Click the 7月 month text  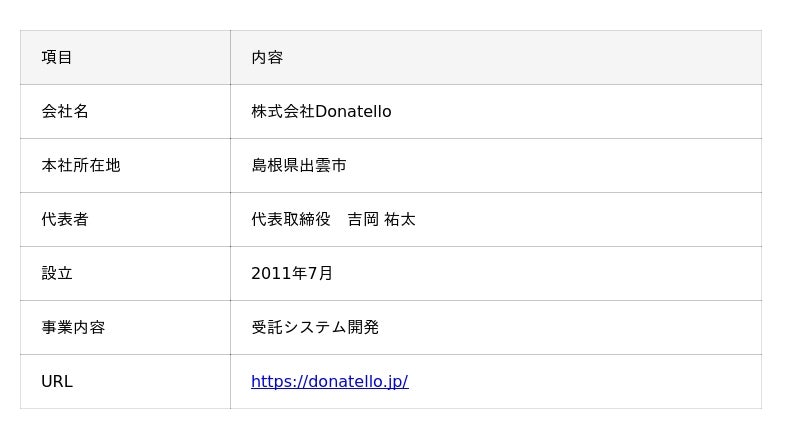(320, 273)
